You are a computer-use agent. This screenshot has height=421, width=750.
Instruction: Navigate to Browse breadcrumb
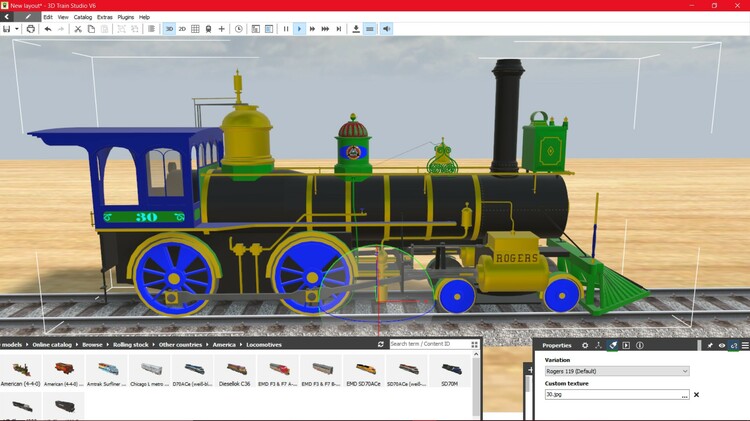(x=92, y=344)
